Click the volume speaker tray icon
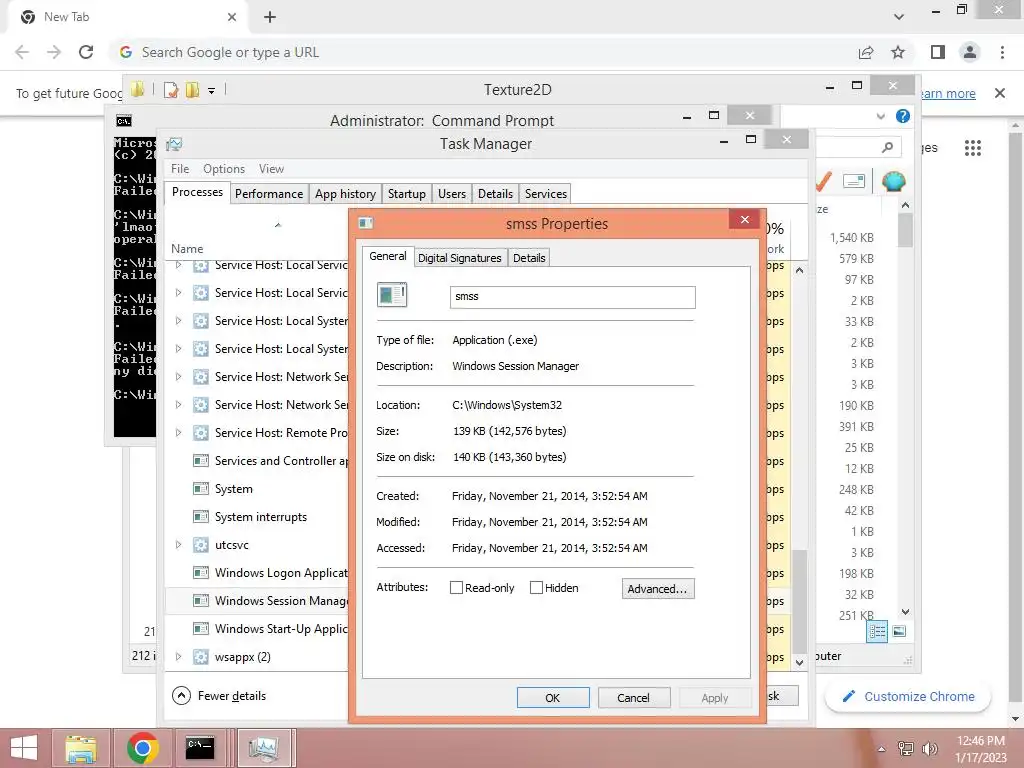This screenshot has height=768, width=1024. pos(929,749)
